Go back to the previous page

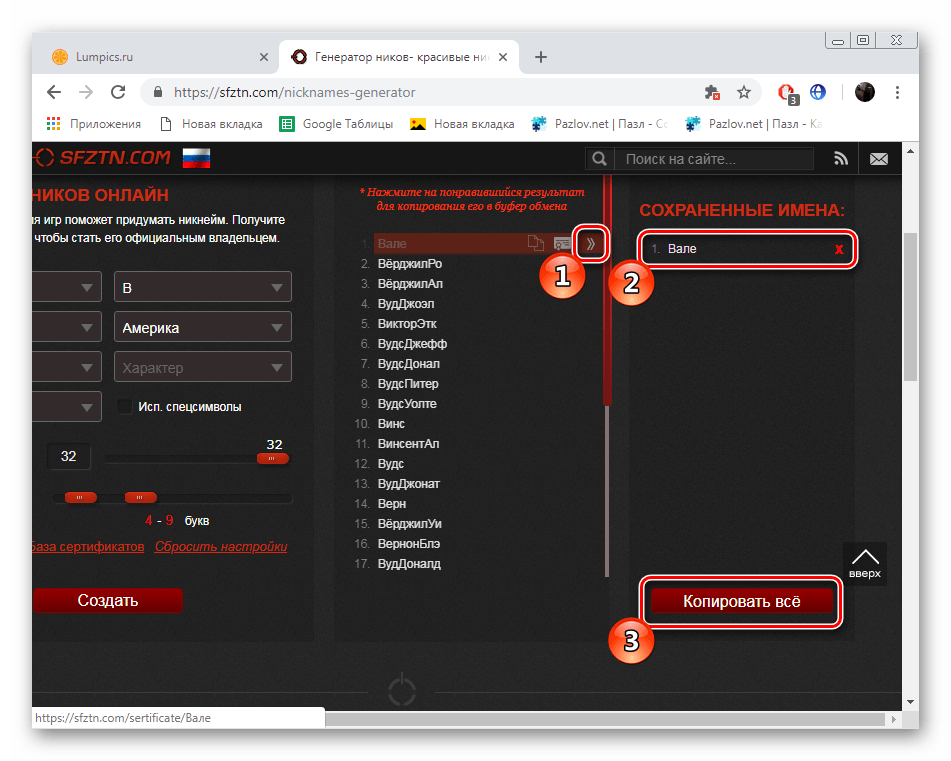point(54,92)
